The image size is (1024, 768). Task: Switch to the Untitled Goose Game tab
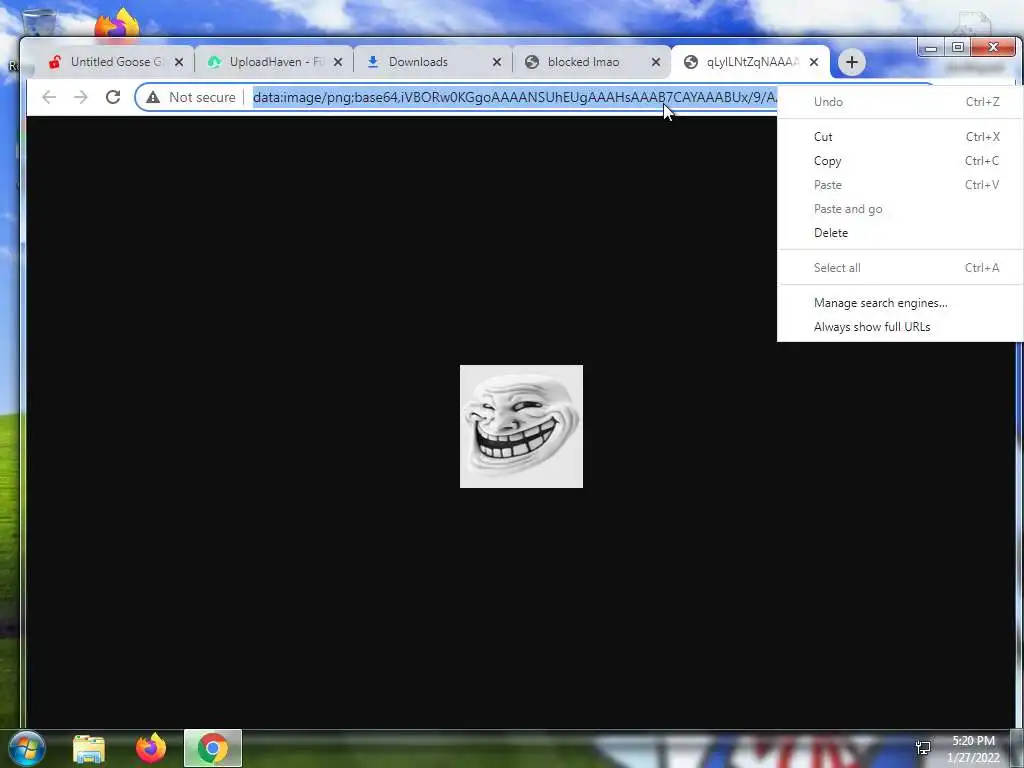click(114, 62)
